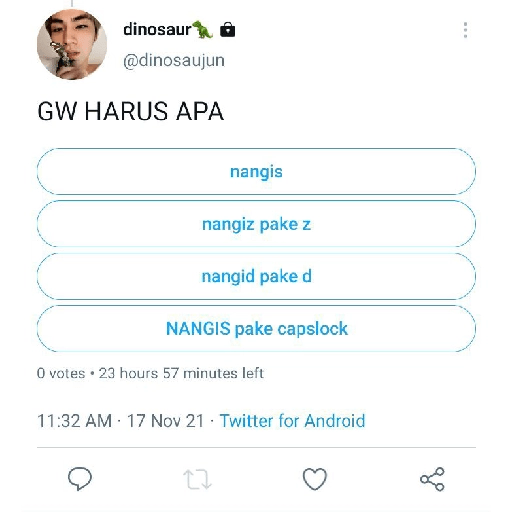Click the 11:32 AM timestamp
This screenshot has height=512, width=512.
tap(74, 421)
